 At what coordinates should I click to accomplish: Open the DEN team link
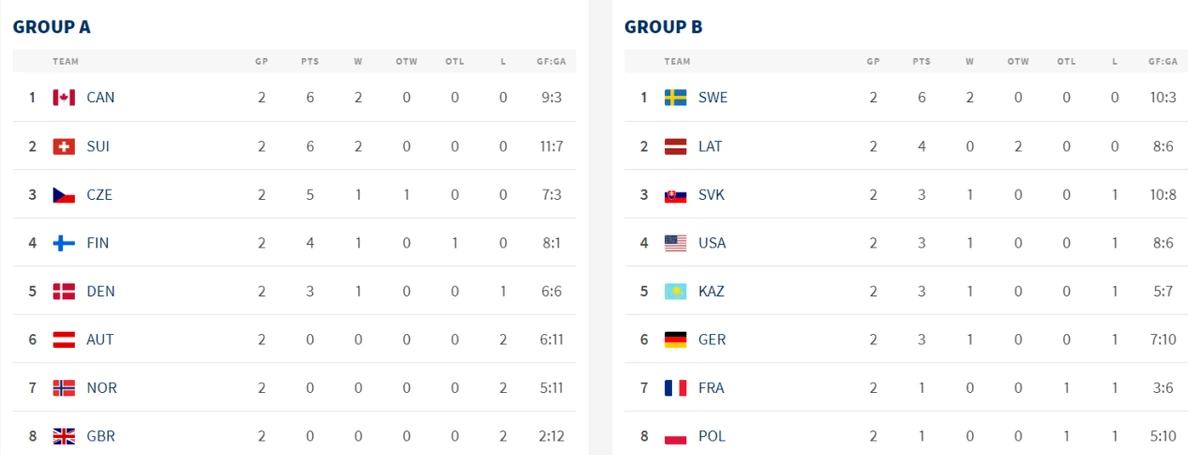100,291
